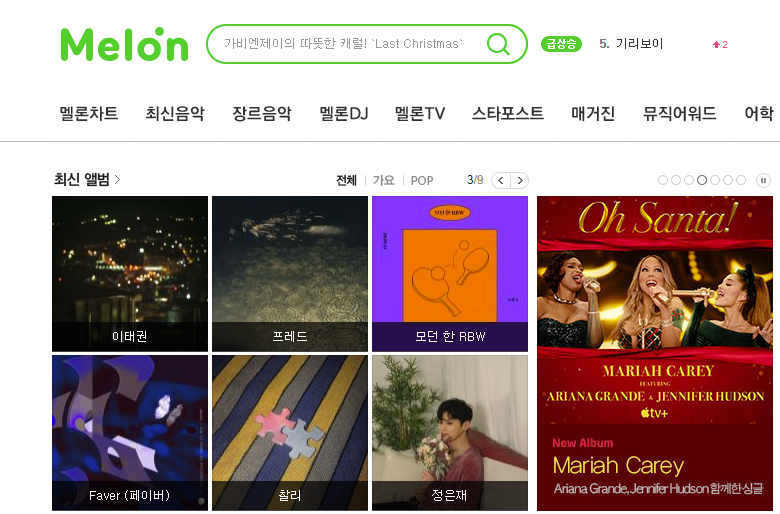Select the first banner indicator dot
Viewport: 780px width, 514px height.
tap(663, 180)
